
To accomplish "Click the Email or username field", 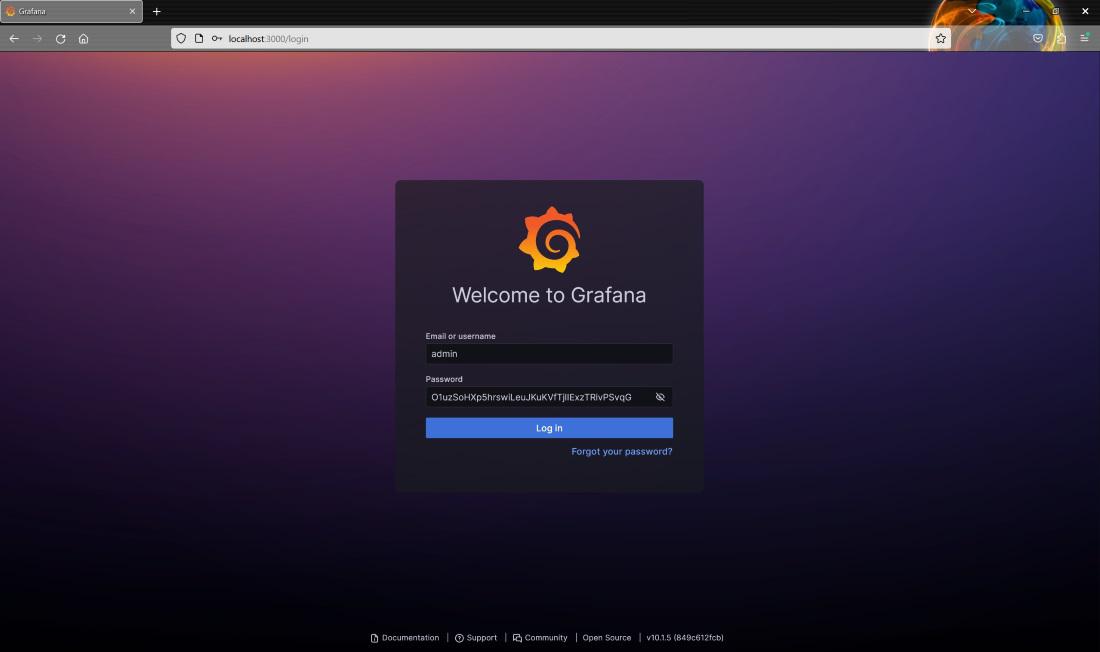I will [549, 354].
